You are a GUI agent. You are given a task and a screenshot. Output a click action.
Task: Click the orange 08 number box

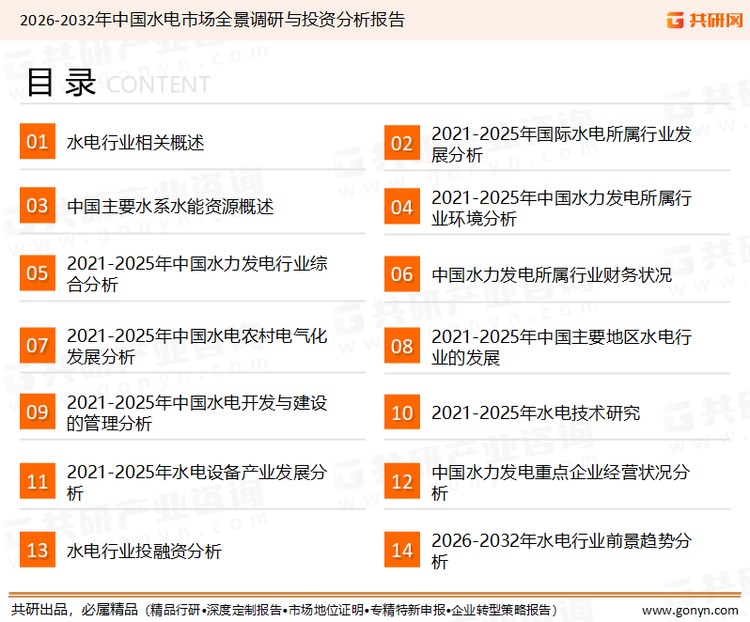click(402, 345)
